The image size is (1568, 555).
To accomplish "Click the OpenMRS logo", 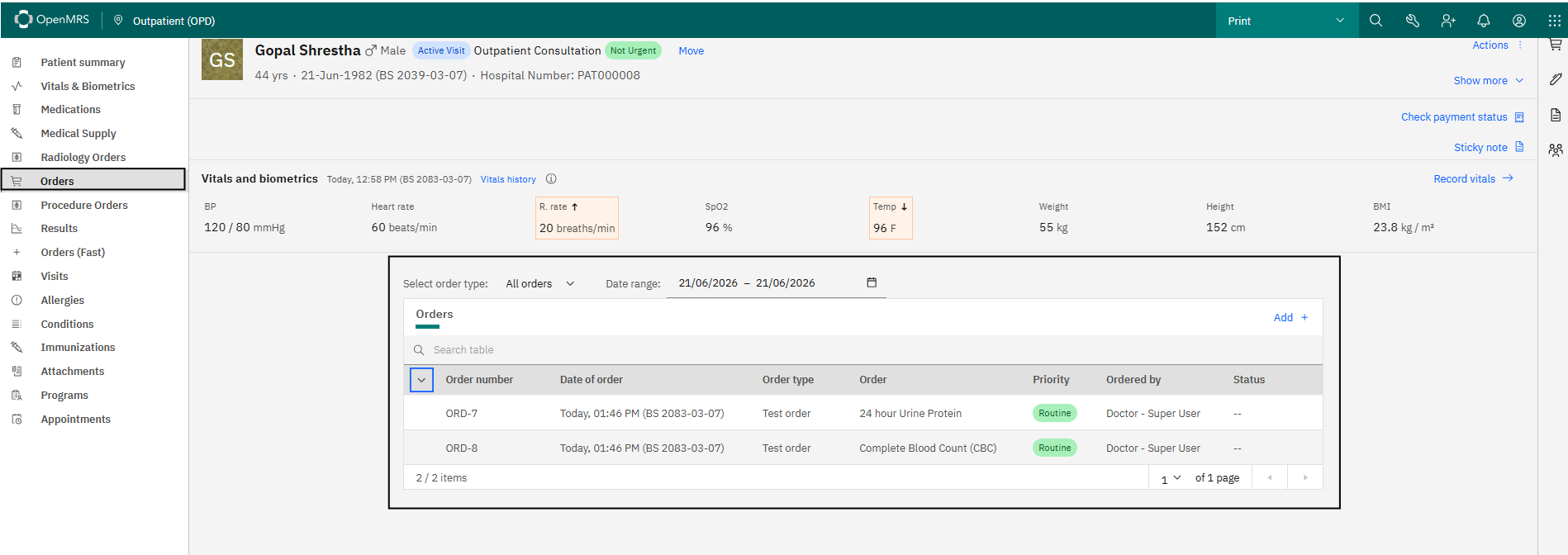I will tap(52, 19).
